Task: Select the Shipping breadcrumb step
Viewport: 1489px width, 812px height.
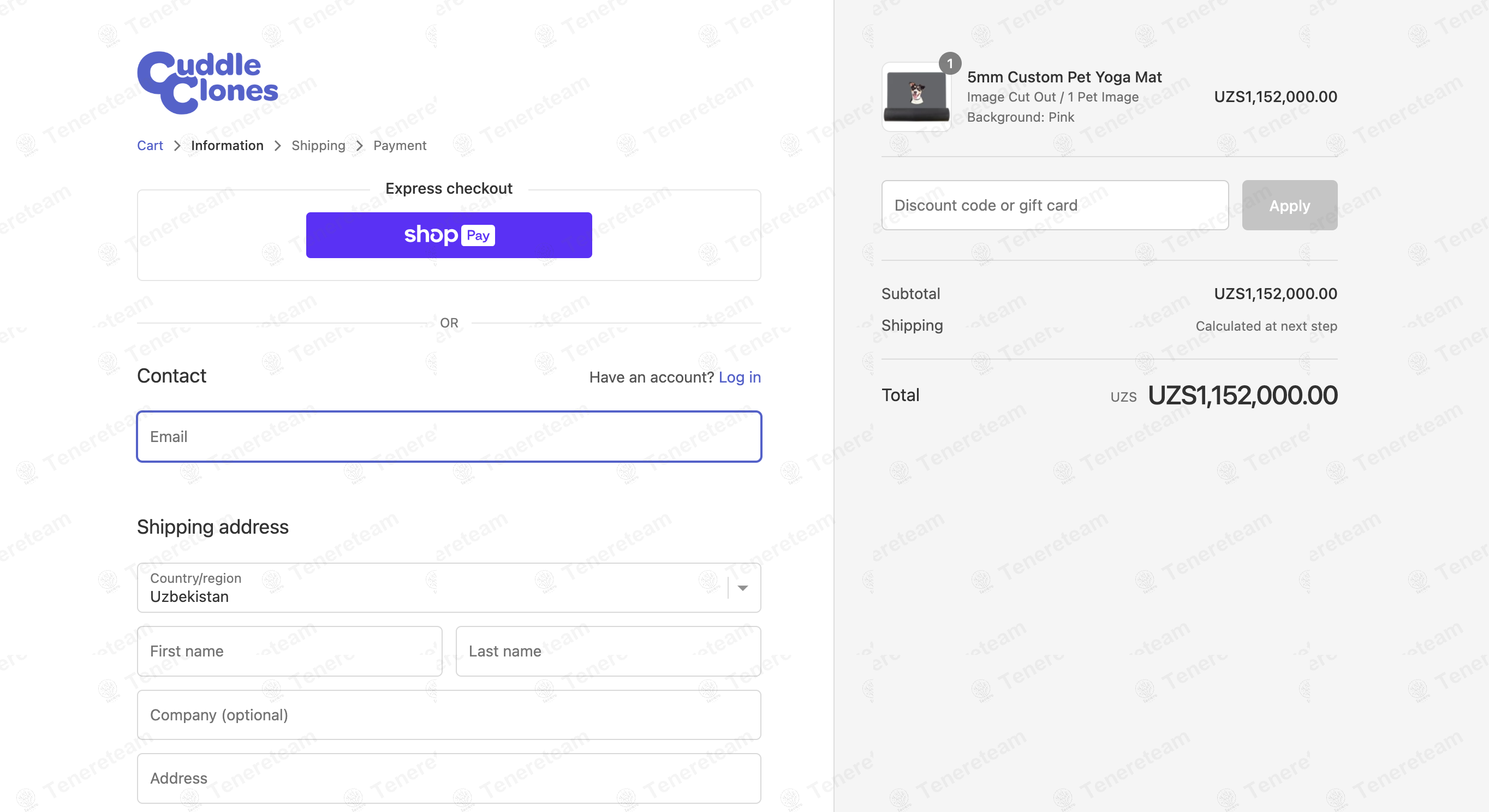Action: tap(318, 146)
